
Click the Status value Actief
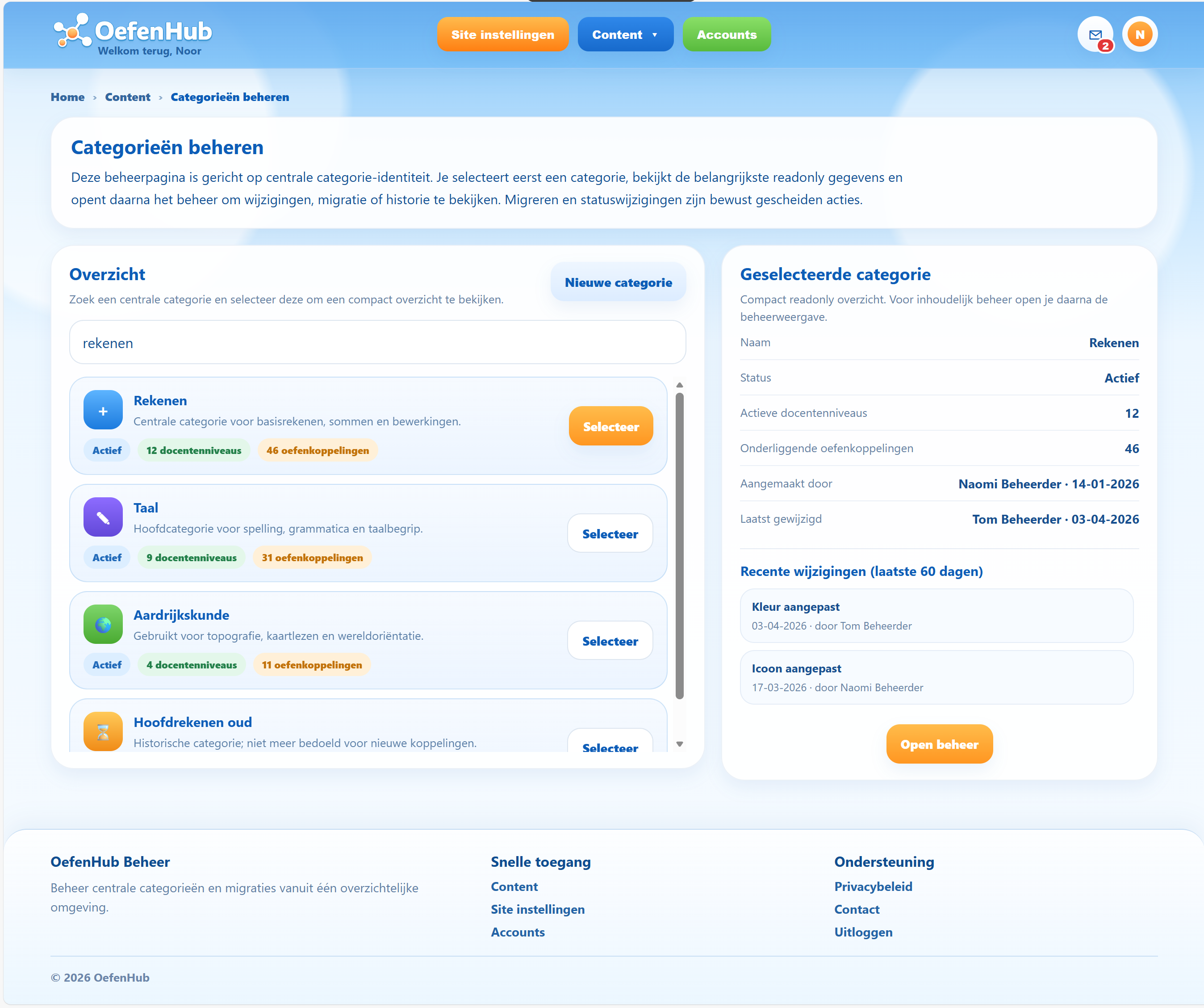pyautogui.click(x=1121, y=378)
